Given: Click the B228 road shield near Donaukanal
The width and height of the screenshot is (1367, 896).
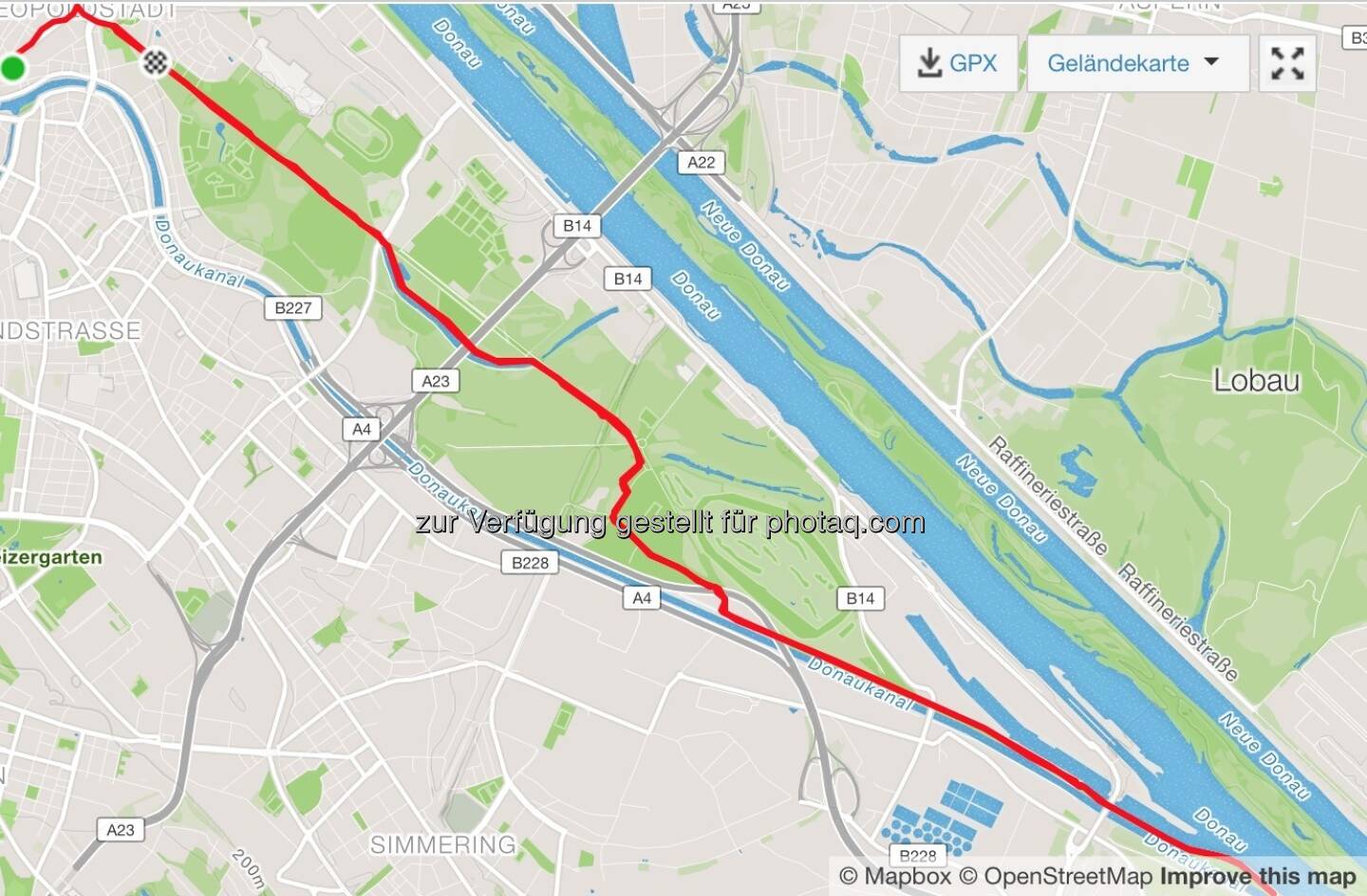Looking at the screenshot, I should [x=530, y=563].
